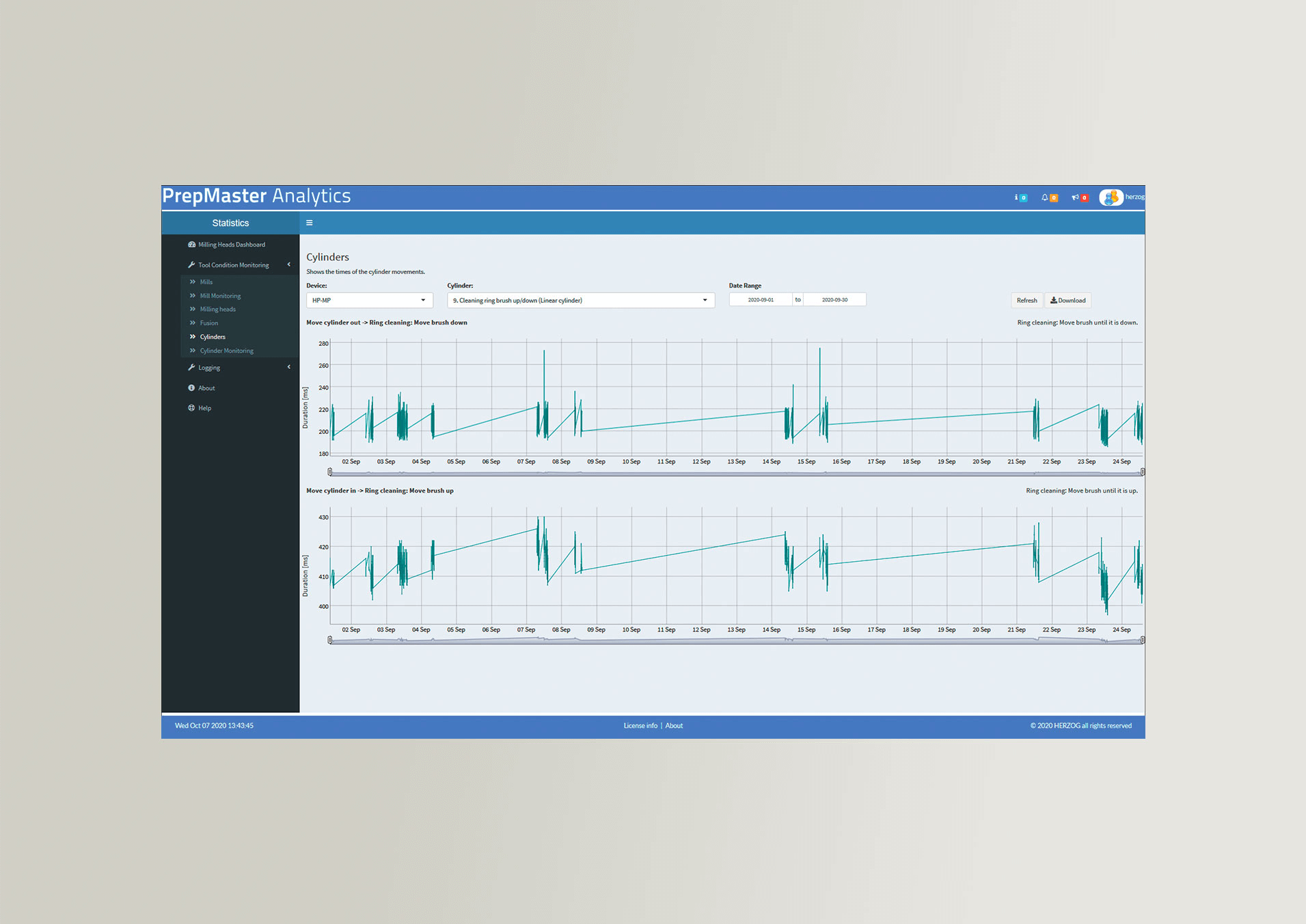Open the megaphone announcements icon

pyautogui.click(x=1079, y=198)
